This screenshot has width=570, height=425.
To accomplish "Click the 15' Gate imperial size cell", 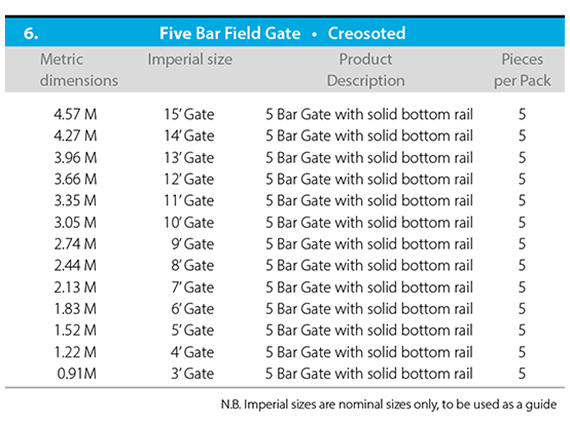I will 189,114.
